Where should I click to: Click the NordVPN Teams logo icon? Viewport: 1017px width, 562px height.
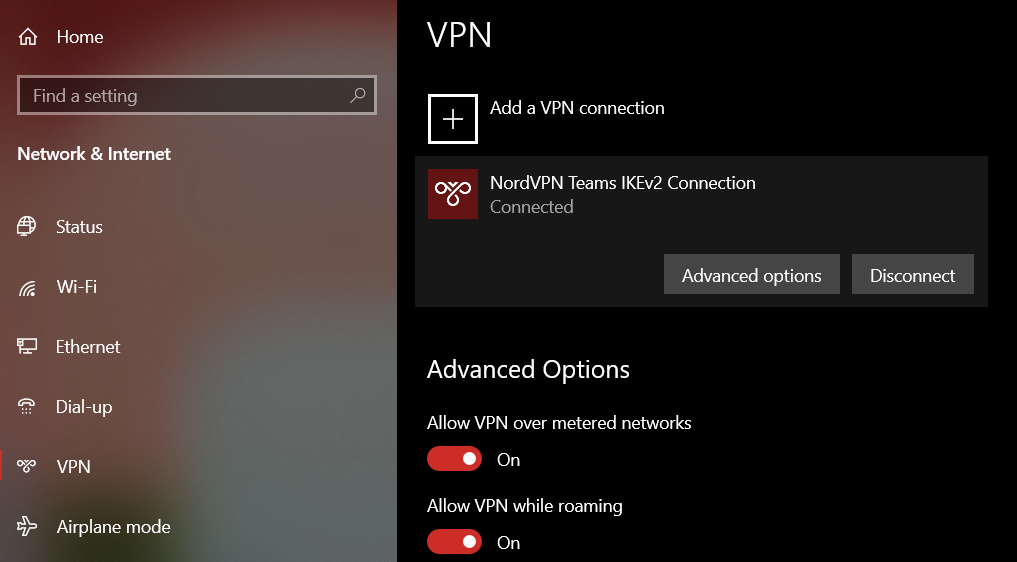click(452, 194)
